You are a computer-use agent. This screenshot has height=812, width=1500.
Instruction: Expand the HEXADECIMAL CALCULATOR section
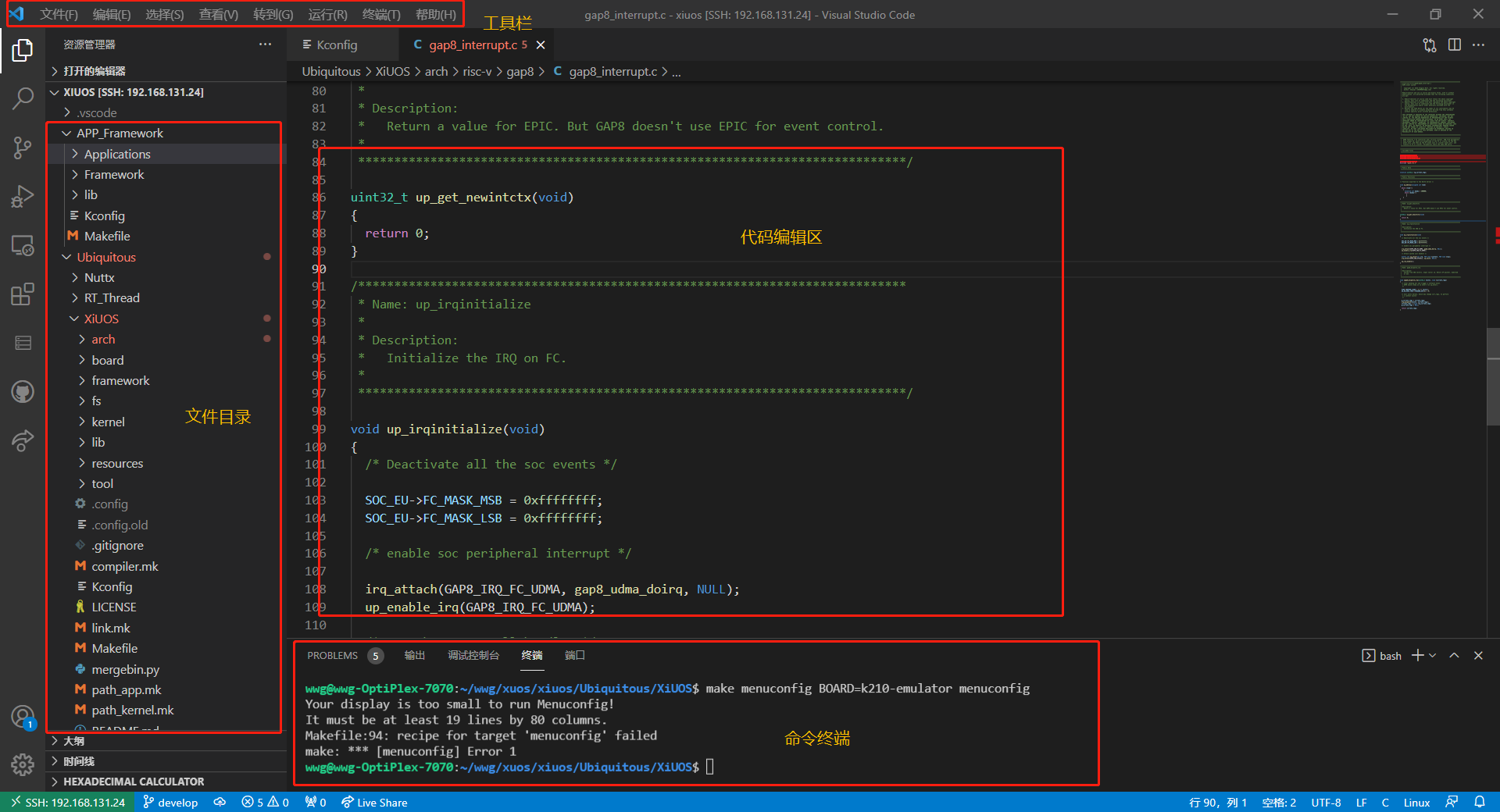click(x=166, y=782)
